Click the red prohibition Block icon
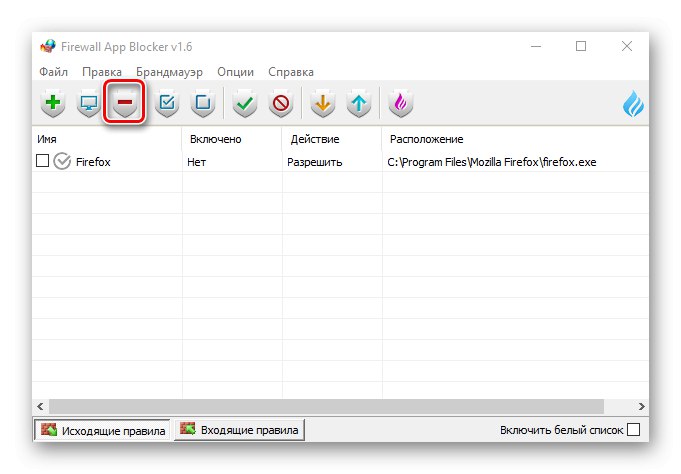Screen dimensions: 681x474 pos(281,103)
